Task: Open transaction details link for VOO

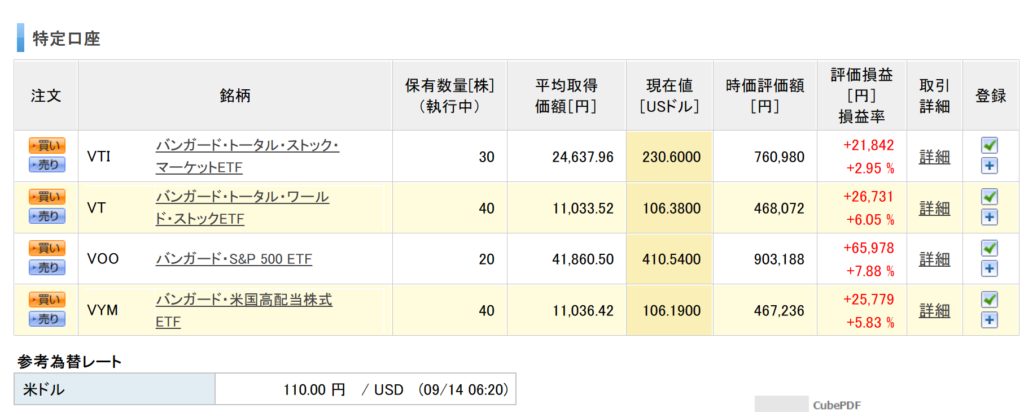Action: click(x=935, y=259)
